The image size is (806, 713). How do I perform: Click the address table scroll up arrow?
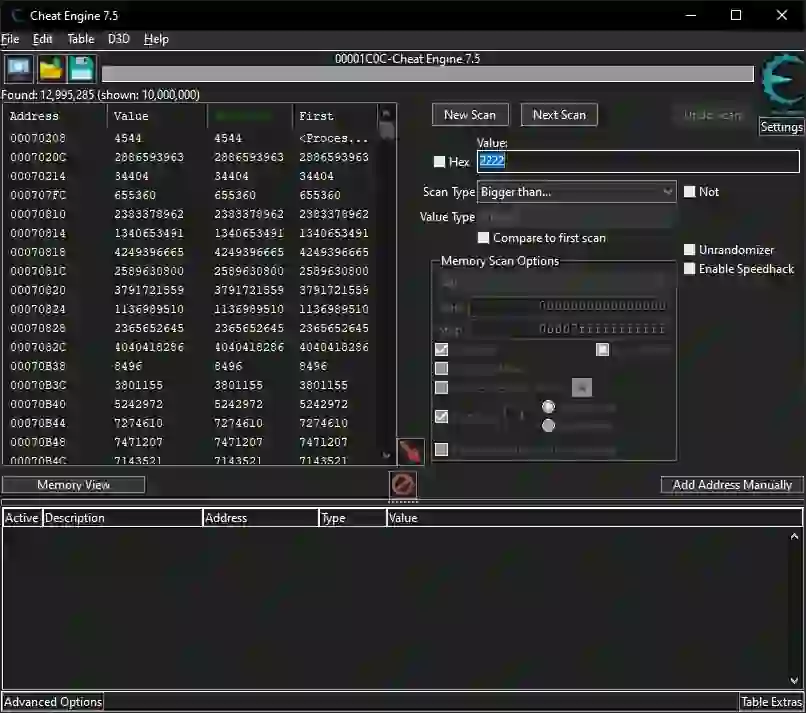[x=794, y=536]
